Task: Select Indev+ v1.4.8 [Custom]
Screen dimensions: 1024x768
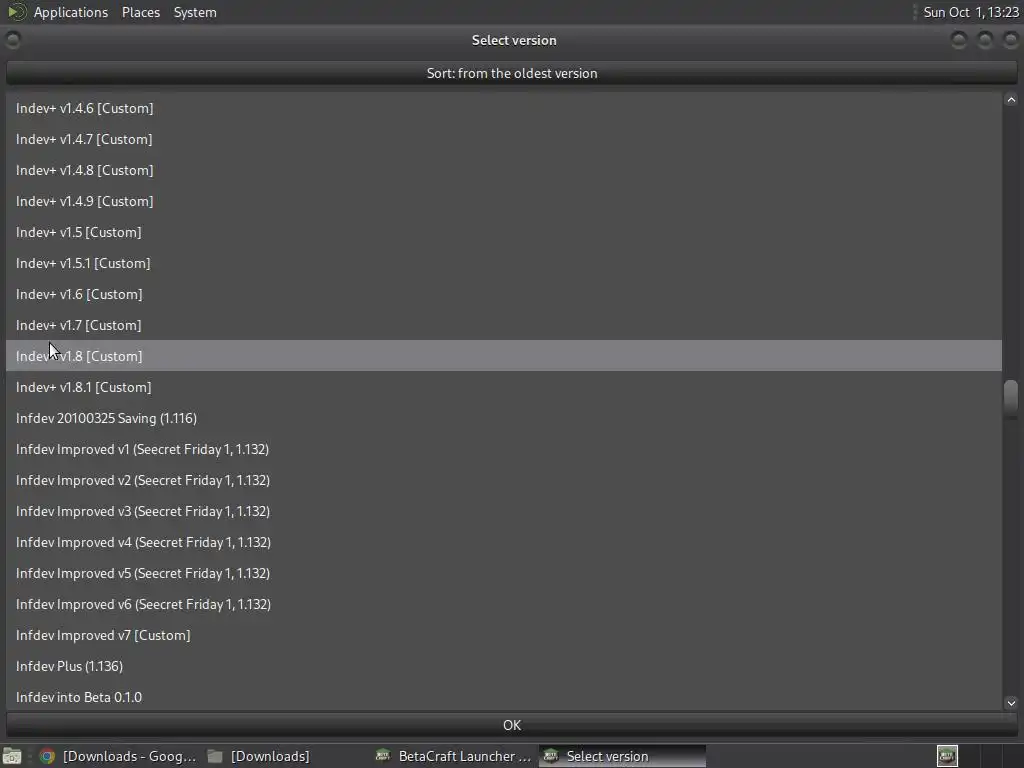Action: [x=504, y=170]
